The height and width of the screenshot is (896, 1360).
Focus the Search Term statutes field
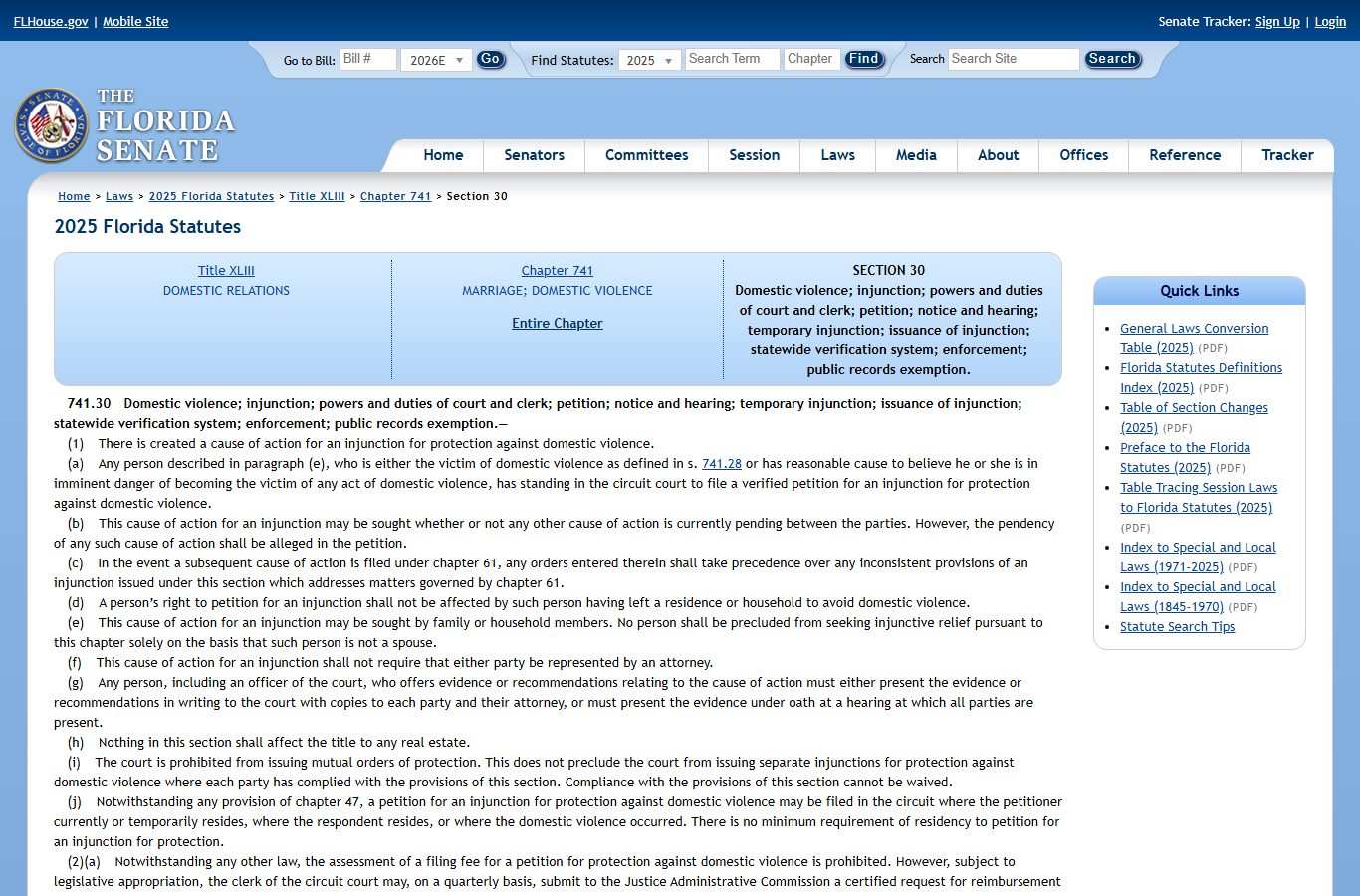pos(731,59)
